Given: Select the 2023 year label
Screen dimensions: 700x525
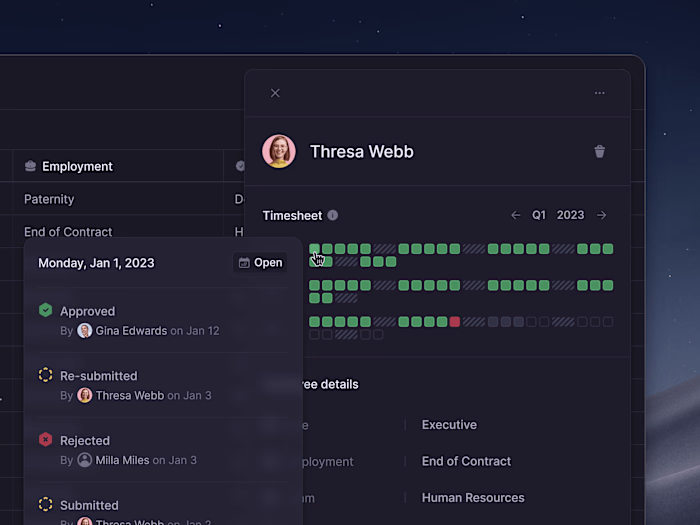Looking at the screenshot, I should pos(570,215).
